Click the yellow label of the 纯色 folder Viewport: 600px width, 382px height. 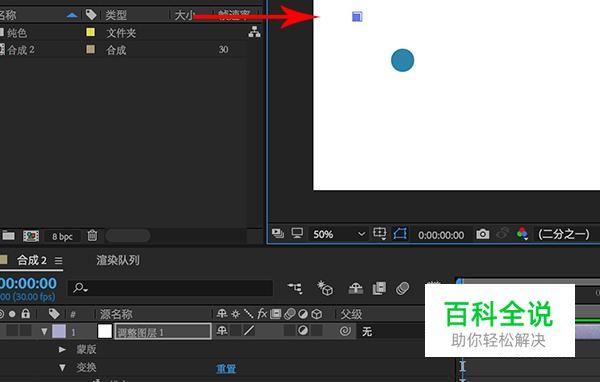tap(90, 32)
